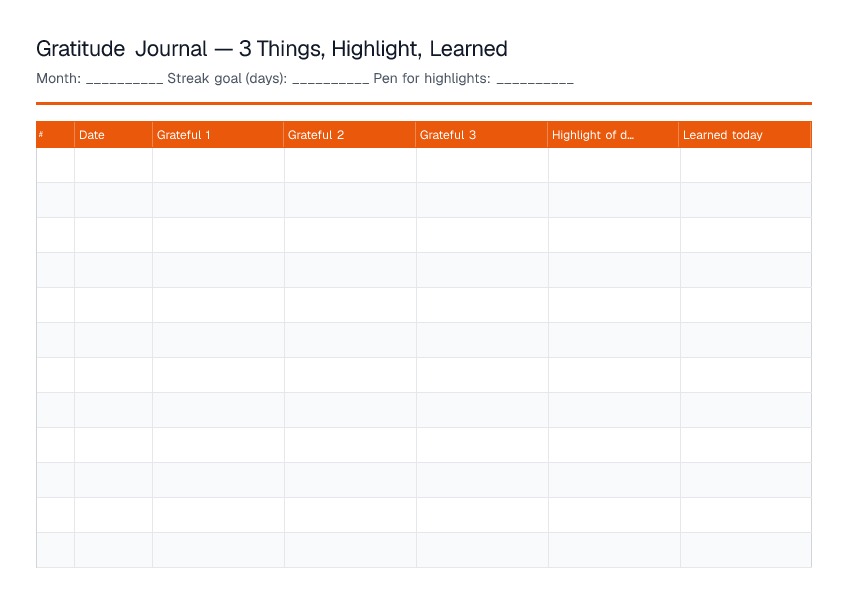This screenshot has height=600, width=848.
Task: Click the Pen for highlights blank
Action: coord(535,79)
